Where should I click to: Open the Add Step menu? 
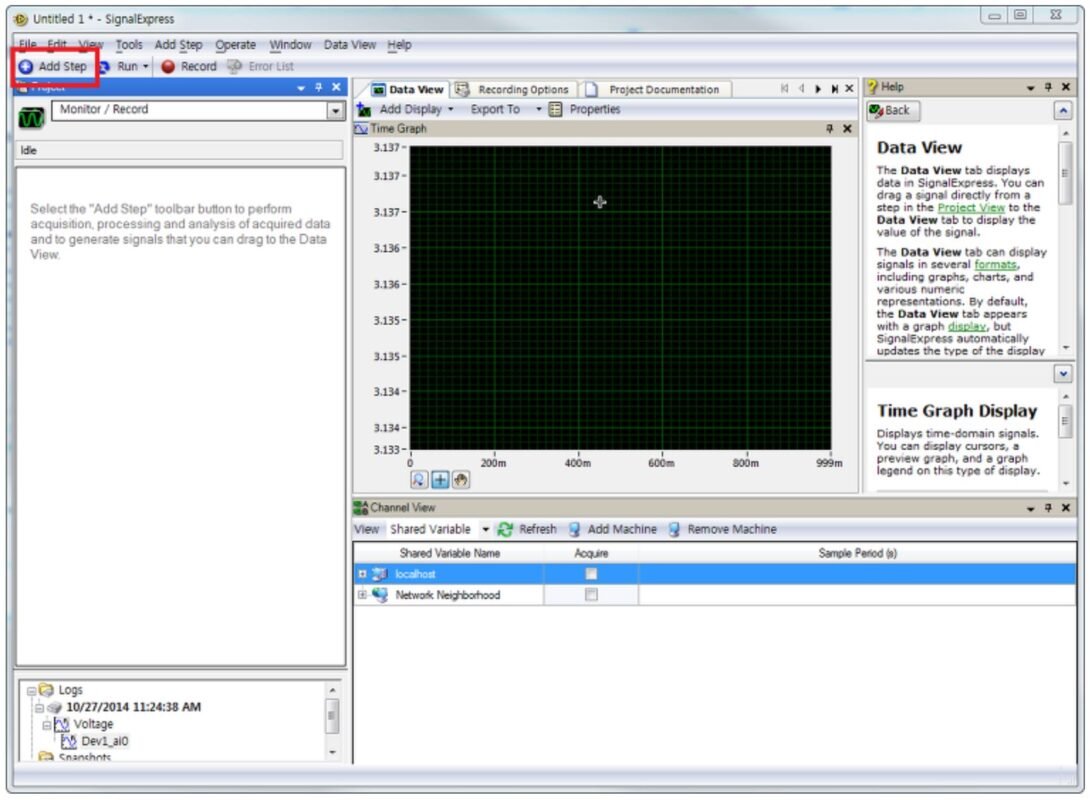pyautogui.click(x=178, y=45)
